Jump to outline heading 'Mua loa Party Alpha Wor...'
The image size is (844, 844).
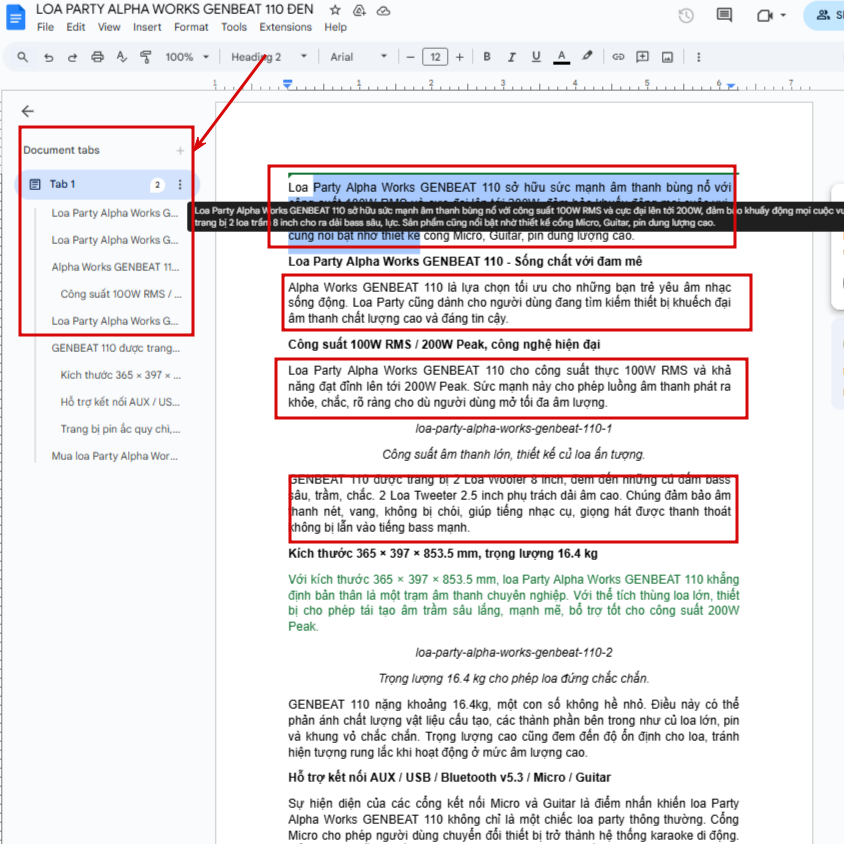click(x=115, y=456)
